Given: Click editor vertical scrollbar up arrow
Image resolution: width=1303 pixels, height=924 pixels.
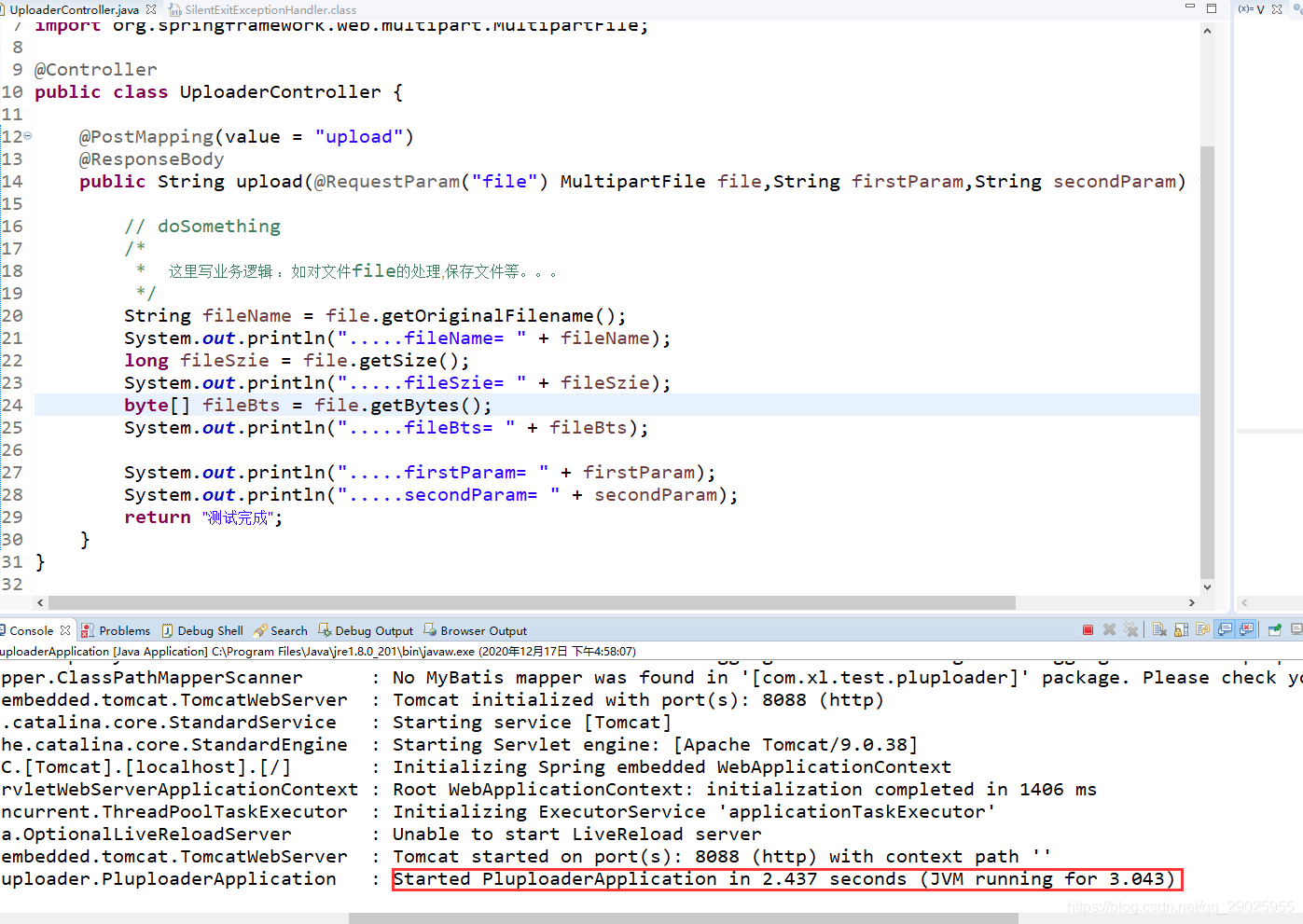Looking at the screenshot, I should (x=1207, y=31).
